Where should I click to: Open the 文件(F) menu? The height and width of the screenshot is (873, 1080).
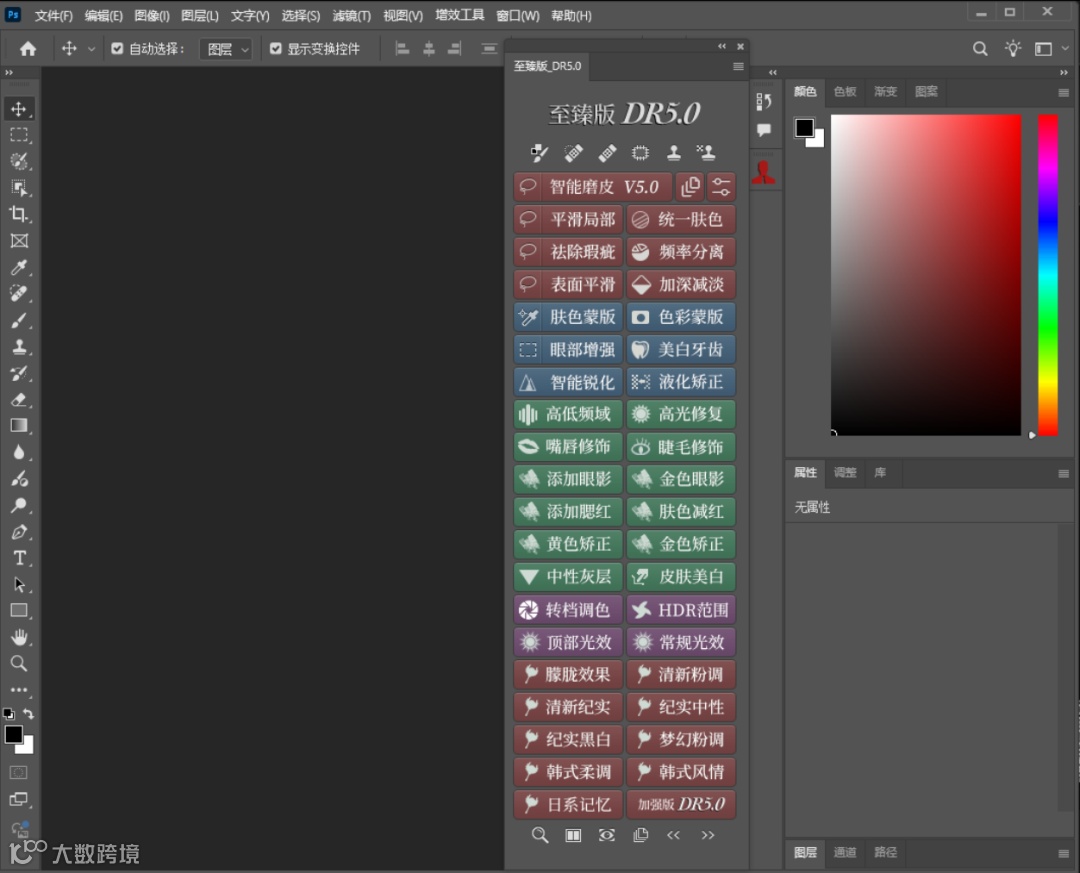(53, 16)
